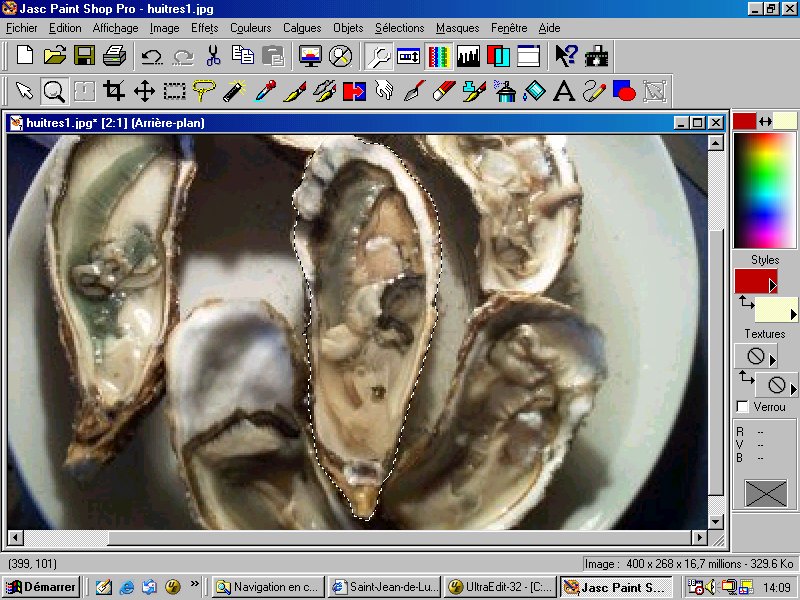
Task: Open the Couleurs menu
Action: point(251,28)
